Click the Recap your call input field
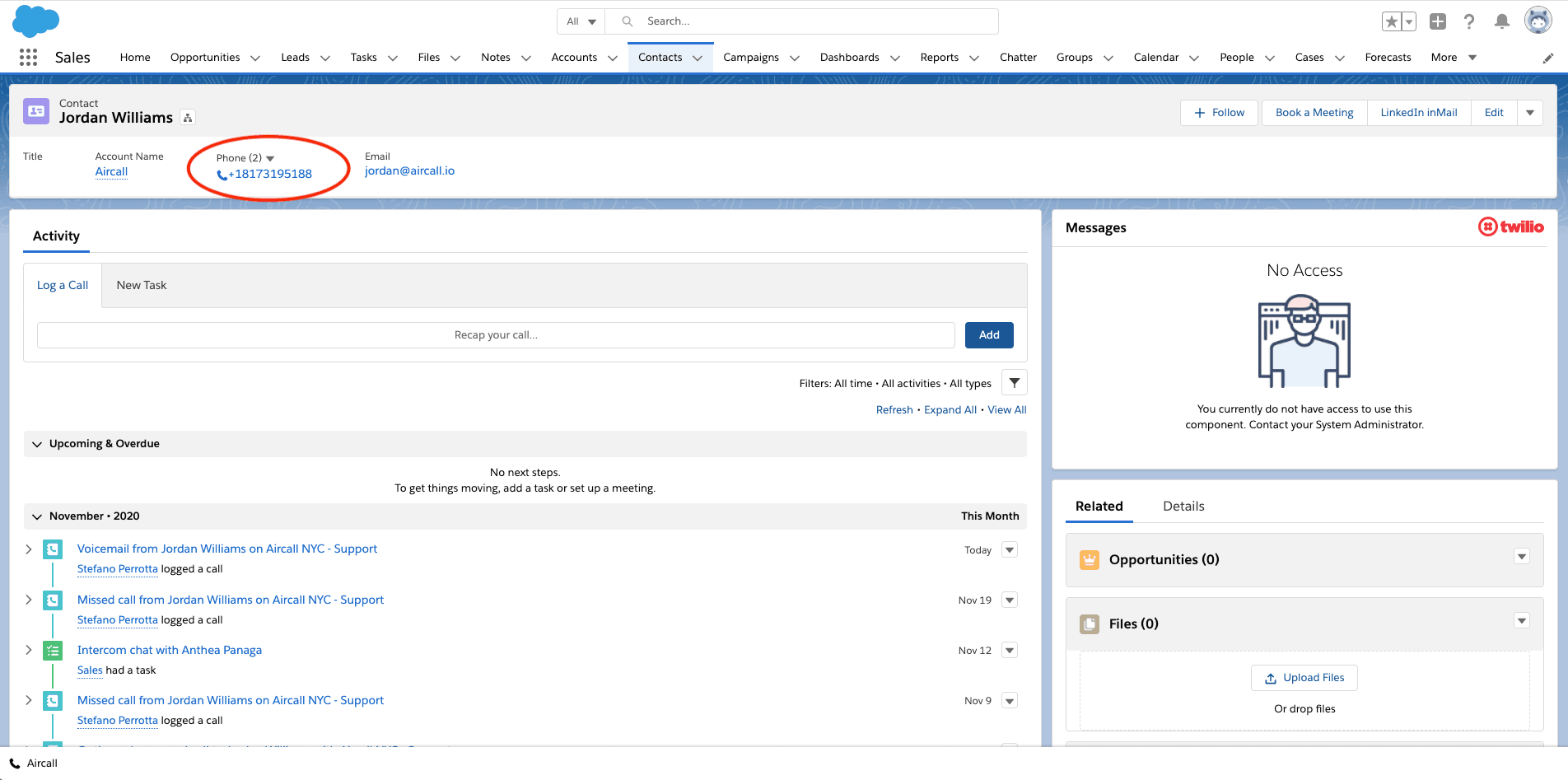This screenshot has width=1568, height=780. (x=496, y=335)
